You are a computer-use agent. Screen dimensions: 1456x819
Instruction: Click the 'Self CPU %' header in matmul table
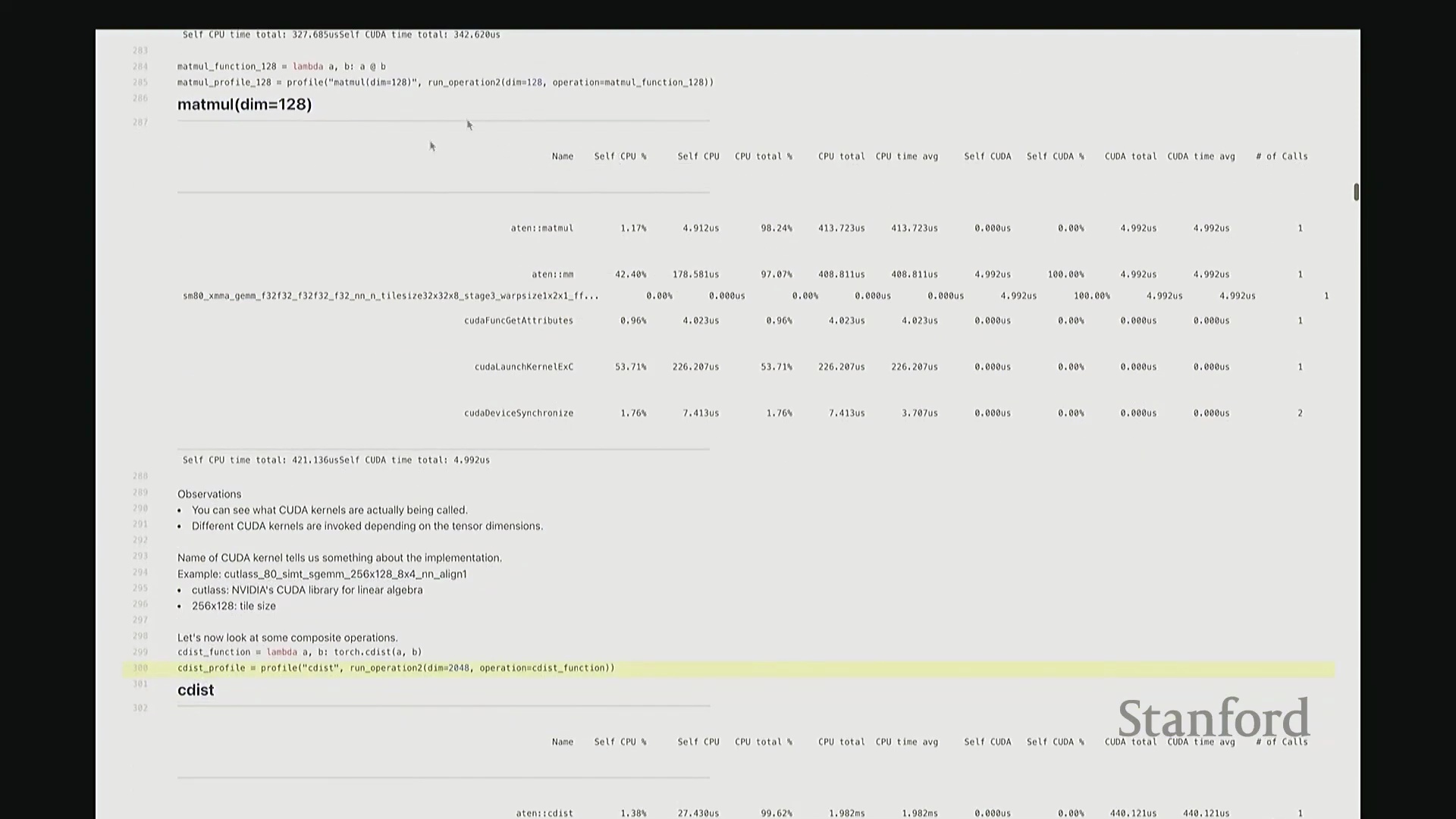pyautogui.click(x=620, y=156)
